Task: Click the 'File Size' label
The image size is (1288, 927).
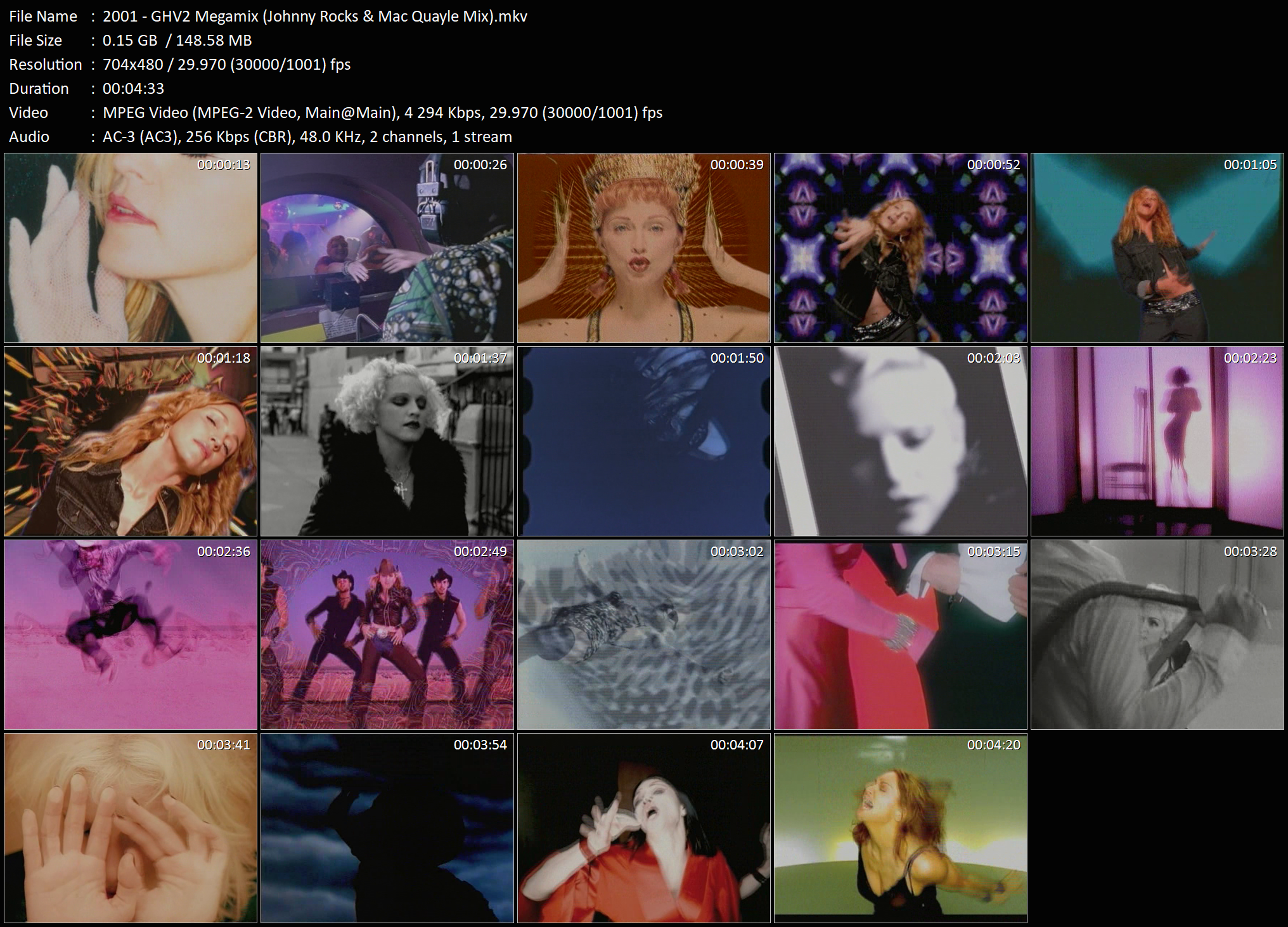Action: point(35,41)
